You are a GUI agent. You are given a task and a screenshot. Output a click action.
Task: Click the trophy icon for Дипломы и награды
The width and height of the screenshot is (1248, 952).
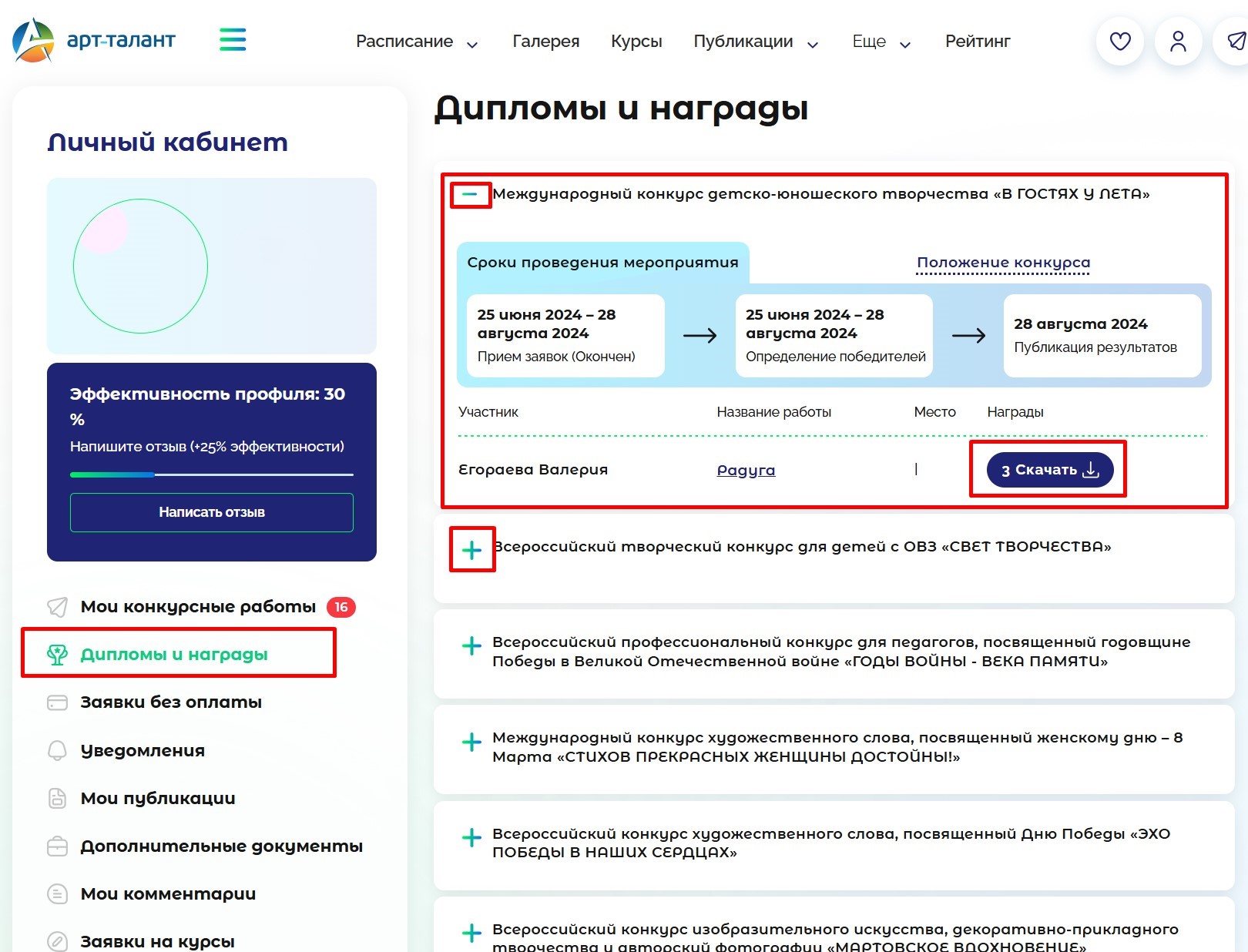[58, 655]
